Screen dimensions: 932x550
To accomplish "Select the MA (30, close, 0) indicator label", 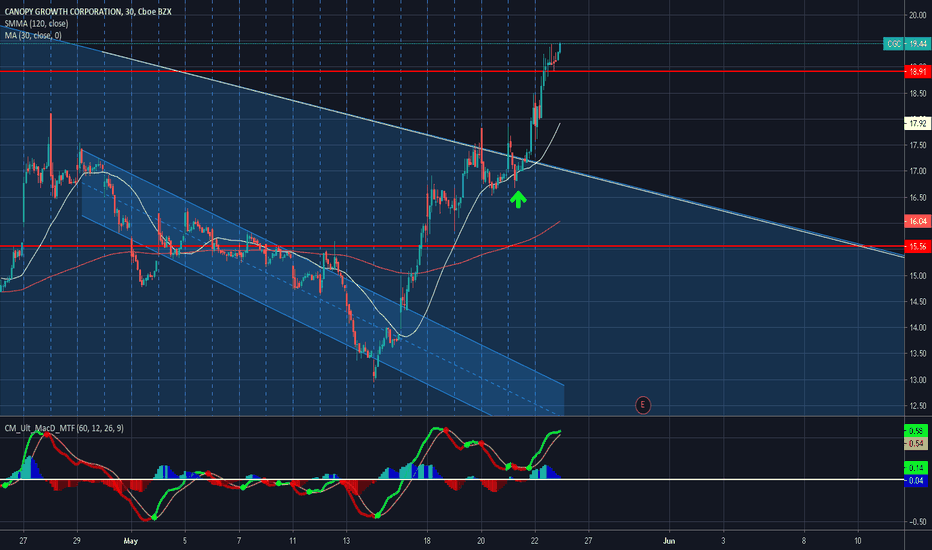I will pyautogui.click(x=33, y=36).
